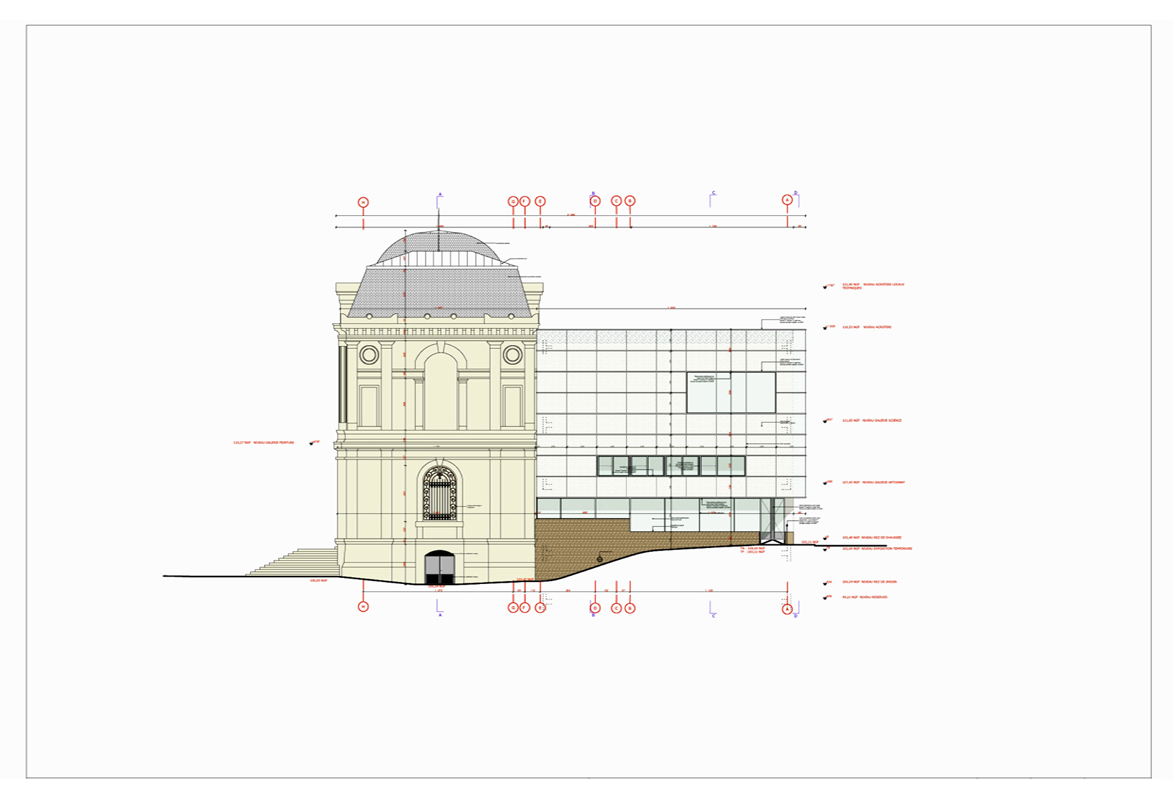This screenshot has height=800, width=1174.
Task: Click the large white rectangular facade panel
Action: point(732,391)
